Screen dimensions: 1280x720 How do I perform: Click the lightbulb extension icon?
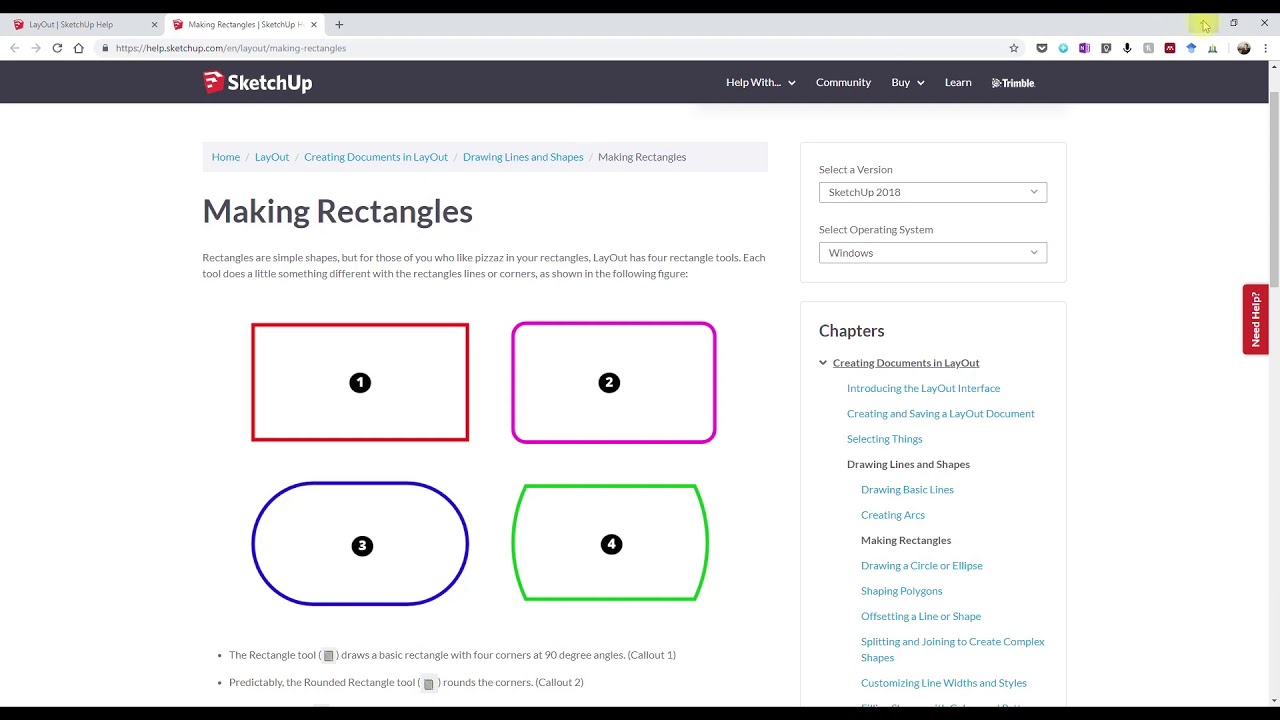[1106, 48]
